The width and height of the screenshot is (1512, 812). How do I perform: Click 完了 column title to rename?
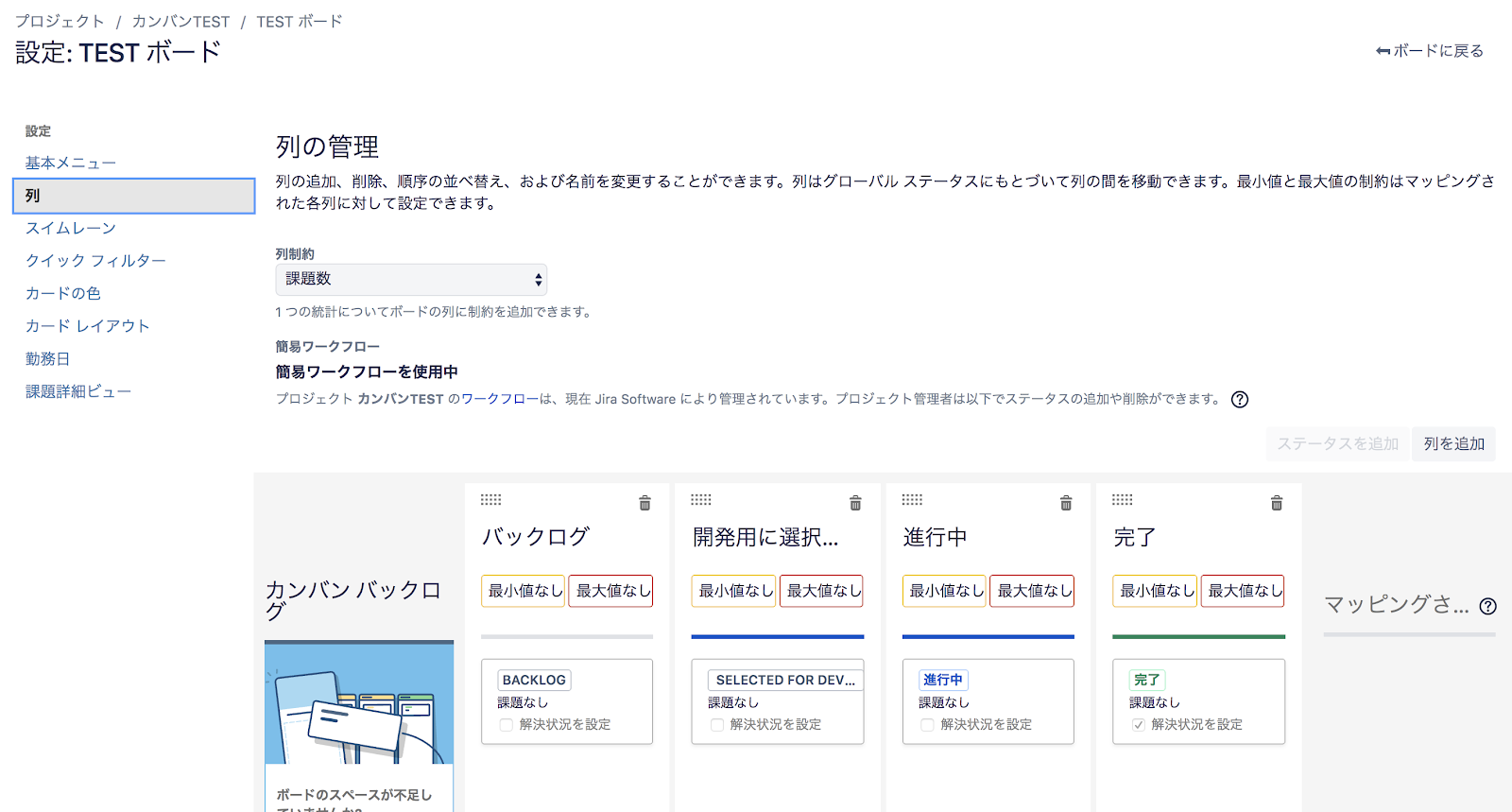pyautogui.click(x=1135, y=537)
